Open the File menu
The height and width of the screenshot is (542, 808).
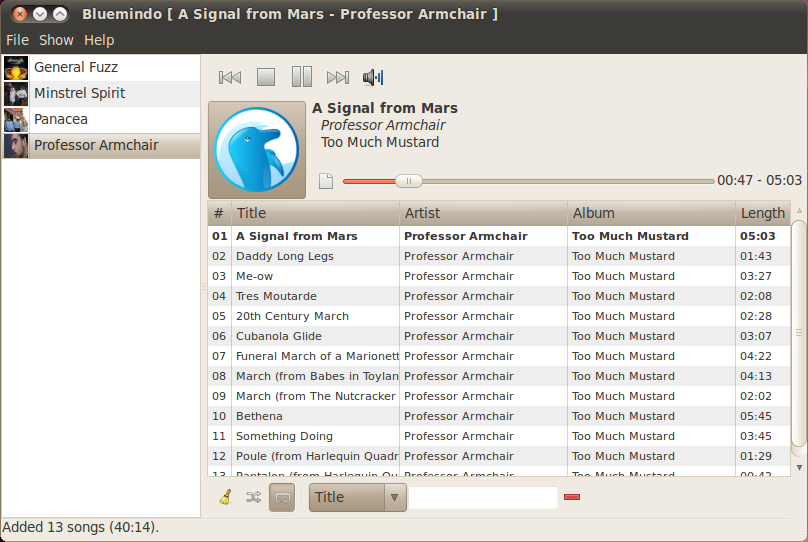[17, 40]
